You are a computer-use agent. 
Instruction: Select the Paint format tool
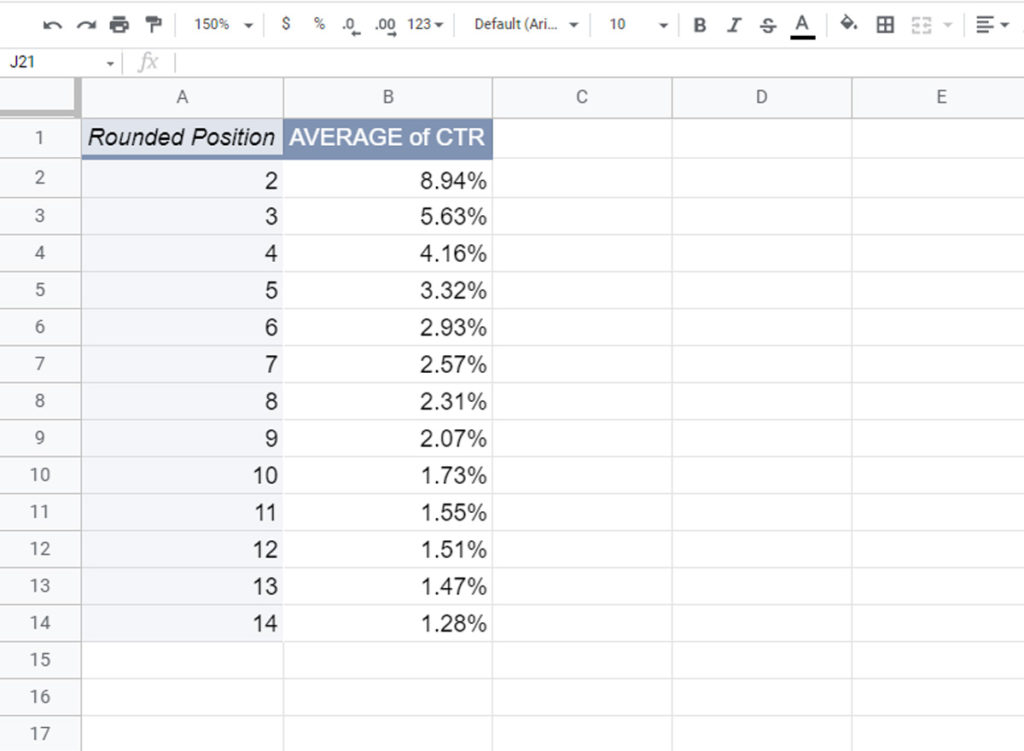(x=152, y=24)
